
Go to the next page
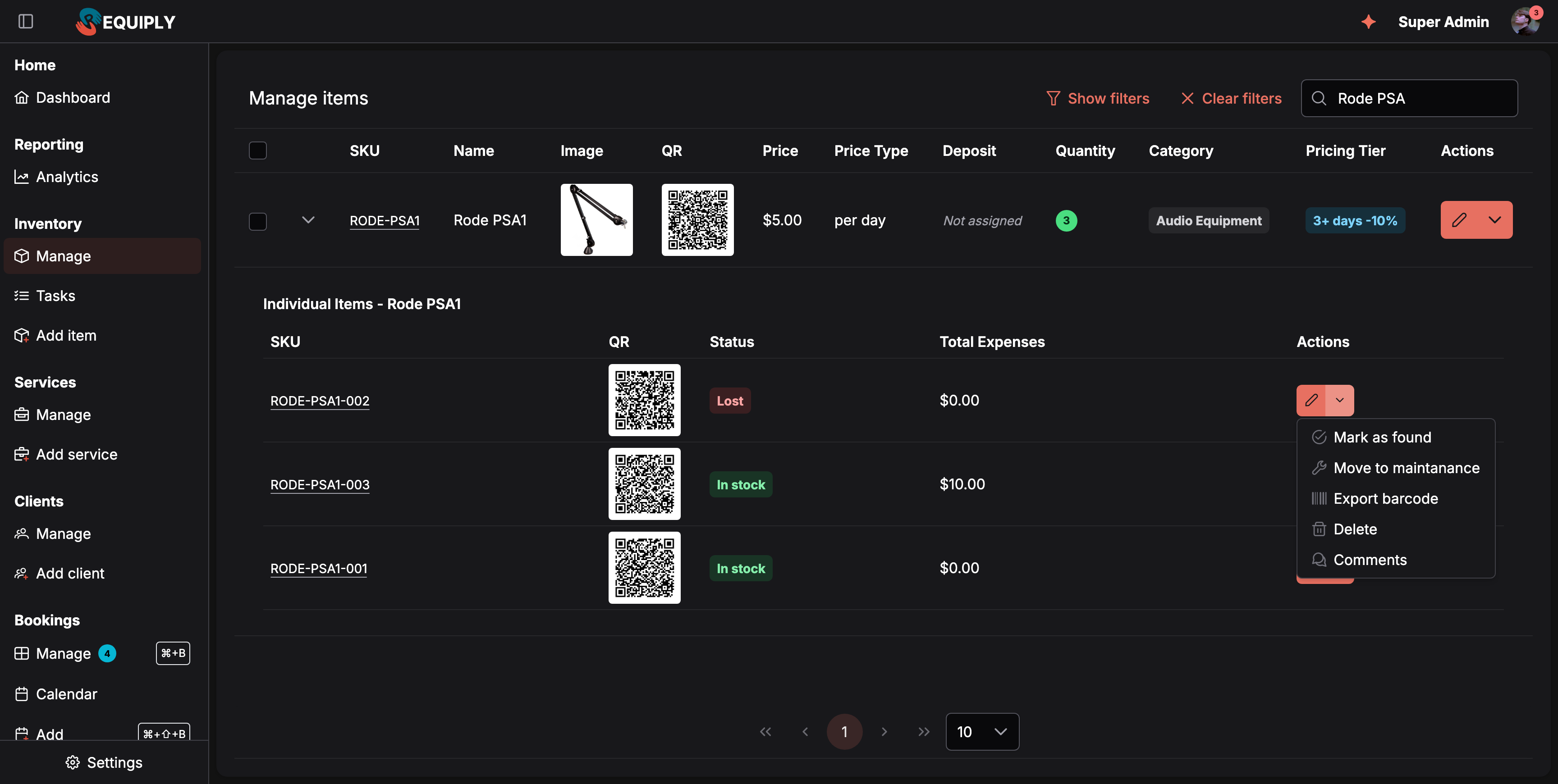884,732
